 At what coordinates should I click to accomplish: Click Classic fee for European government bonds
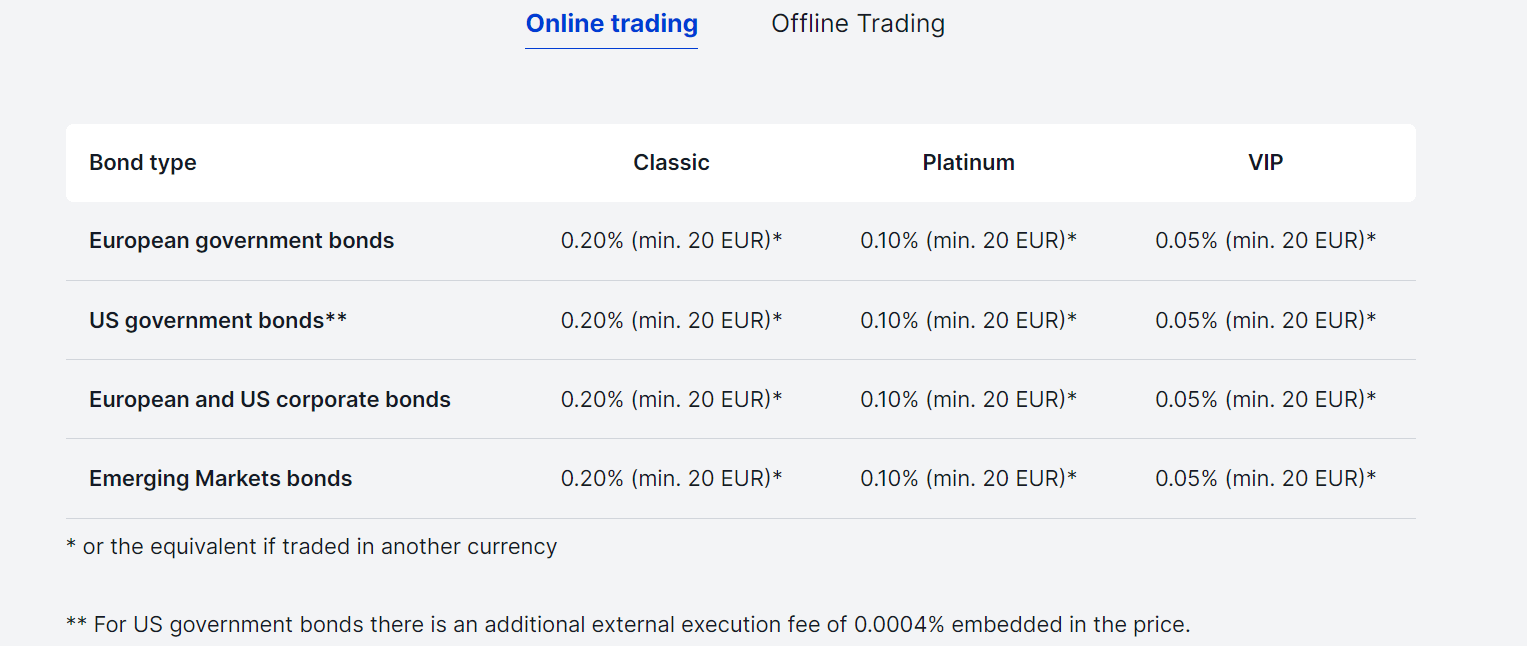672,241
